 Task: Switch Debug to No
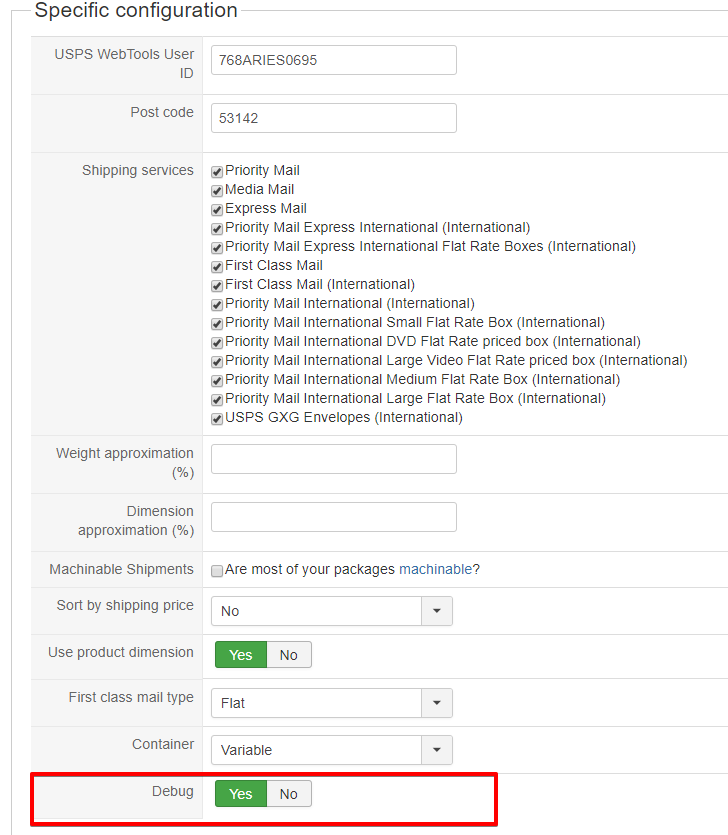click(289, 794)
